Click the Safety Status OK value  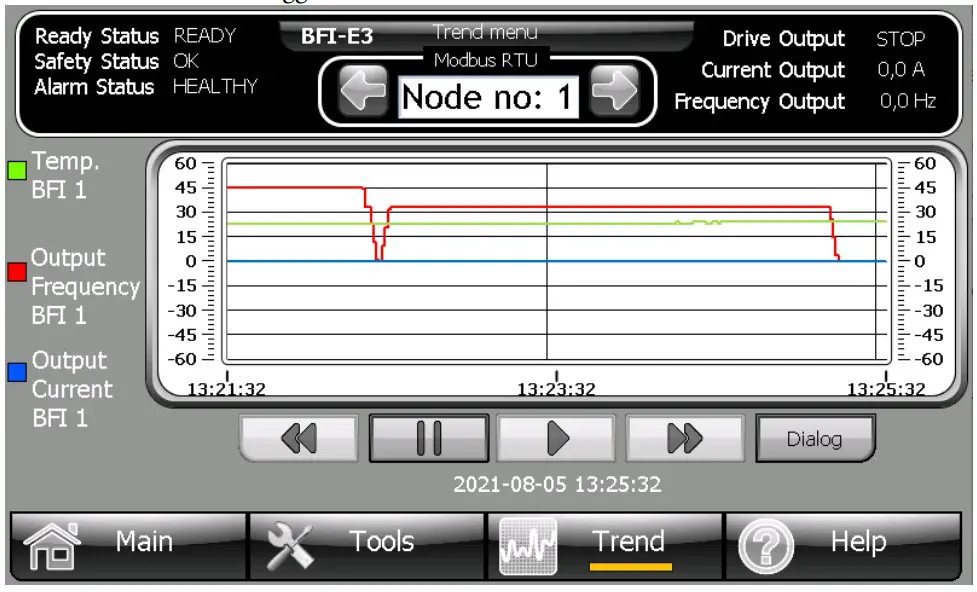coord(186,61)
